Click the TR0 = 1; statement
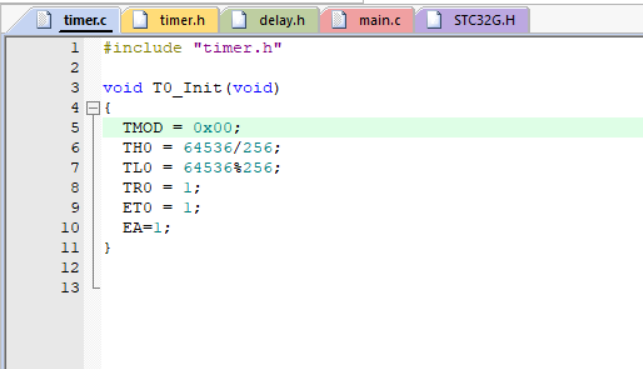Screen dimensions: 643x369 point(162,188)
